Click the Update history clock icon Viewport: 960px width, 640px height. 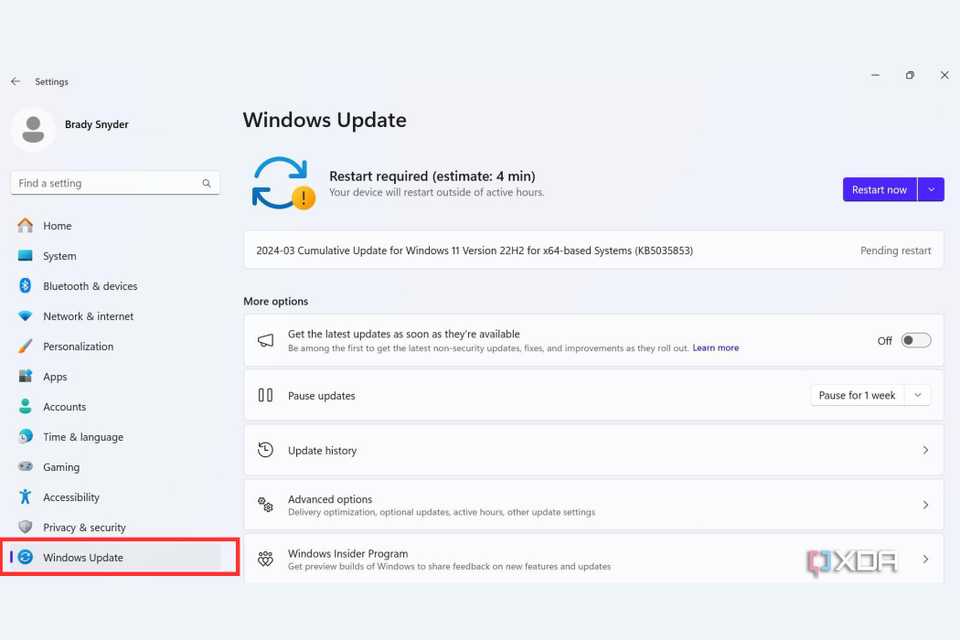pos(266,450)
